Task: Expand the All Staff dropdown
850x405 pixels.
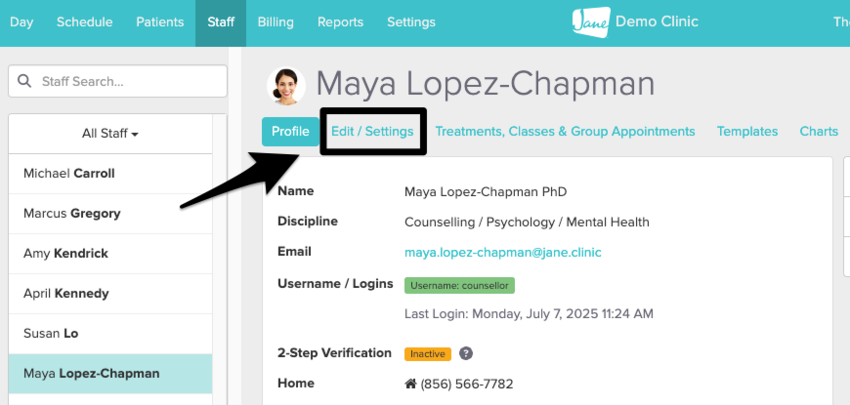Action: [x=110, y=133]
